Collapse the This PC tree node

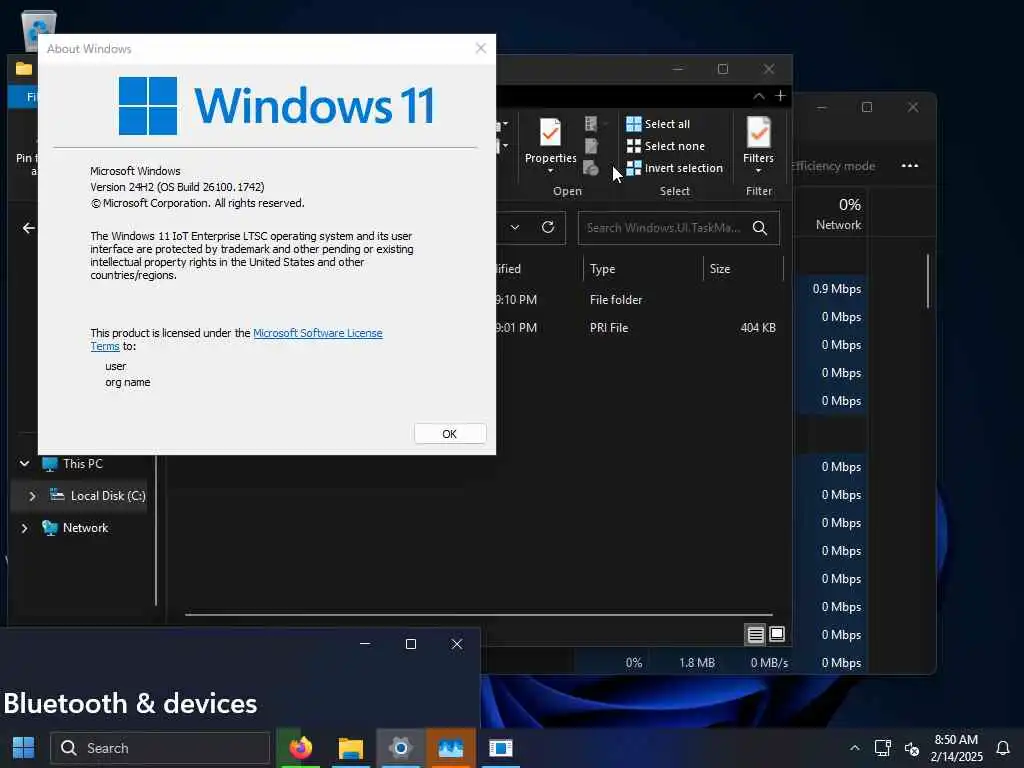pyautogui.click(x=24, y=464)
